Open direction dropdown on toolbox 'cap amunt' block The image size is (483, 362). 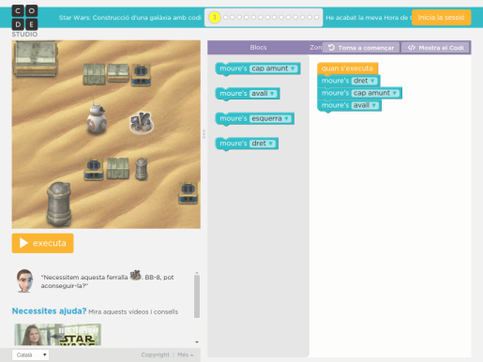click(x=293, y=68)
